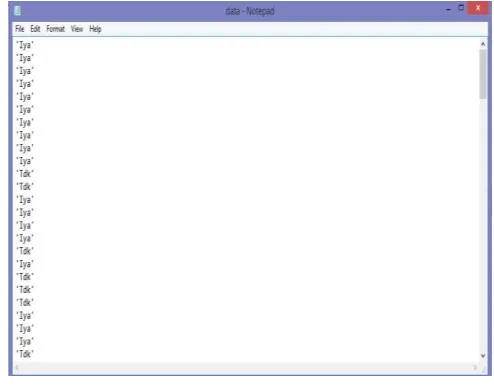Click the horizontal scrollbar left arrow
Screen dimensions: 494x386
[x=17, y=368]
